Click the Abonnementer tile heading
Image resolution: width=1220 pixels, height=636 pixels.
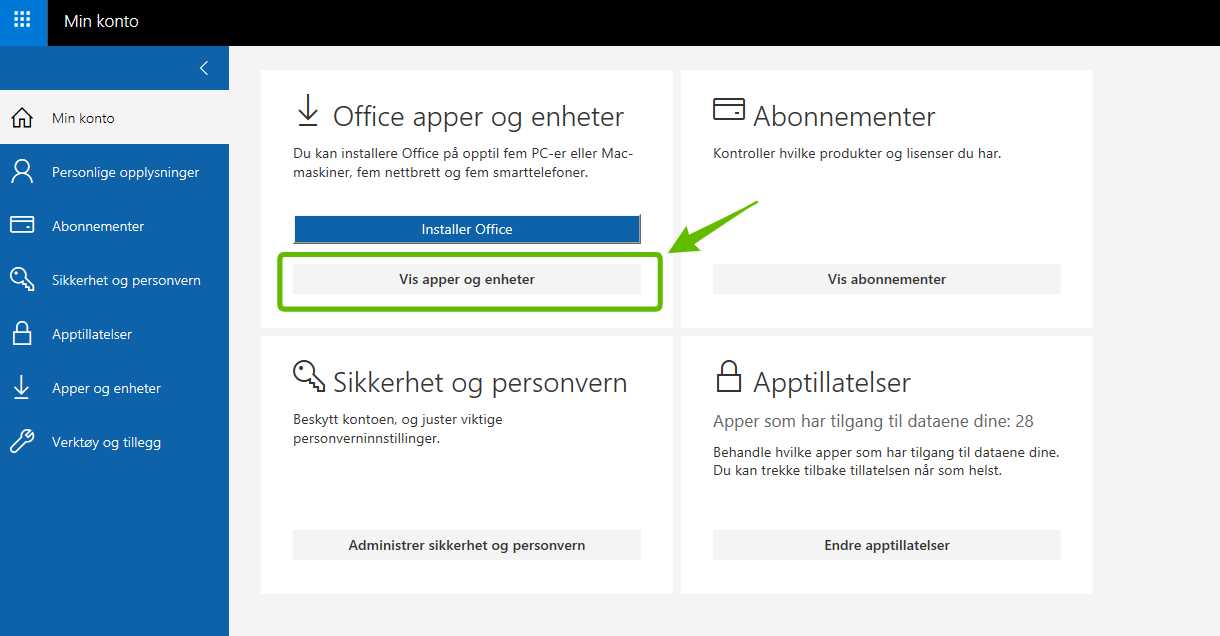(x=844, y=117)
